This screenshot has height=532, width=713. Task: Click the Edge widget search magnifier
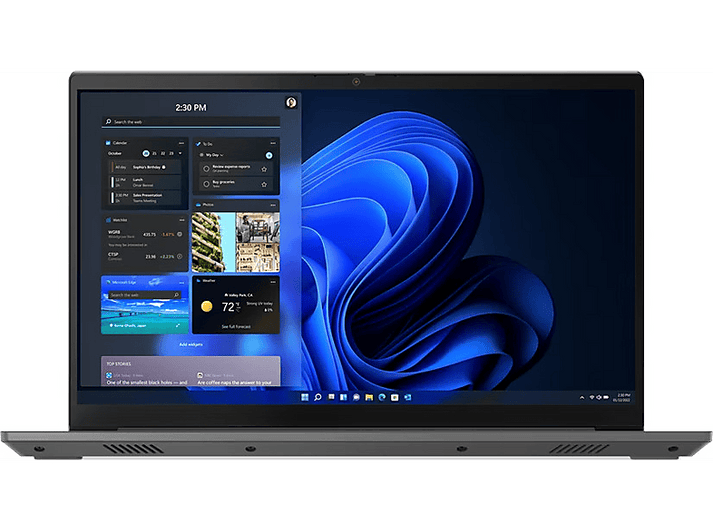point(176,295)
